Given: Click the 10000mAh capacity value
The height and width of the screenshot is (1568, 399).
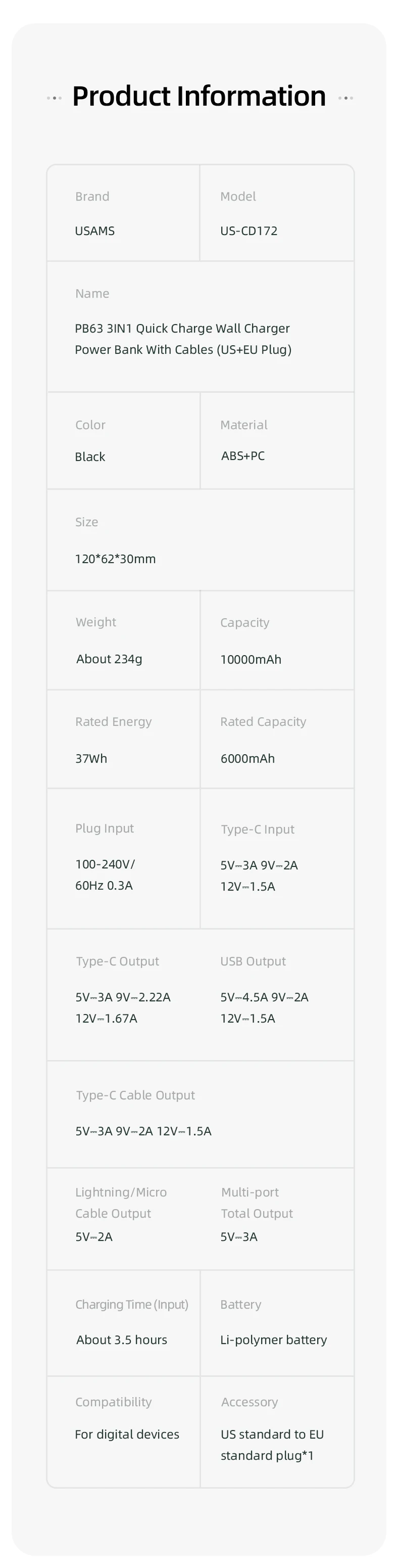Looking at the screenshot, I should (x=251, y=659).
